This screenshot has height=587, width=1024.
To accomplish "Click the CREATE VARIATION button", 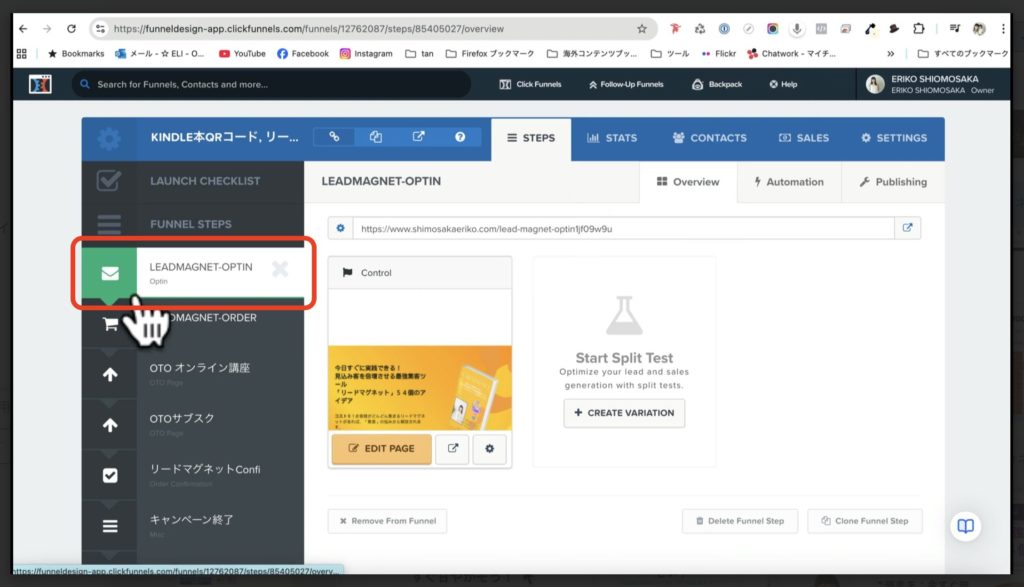I will point(624,413).
